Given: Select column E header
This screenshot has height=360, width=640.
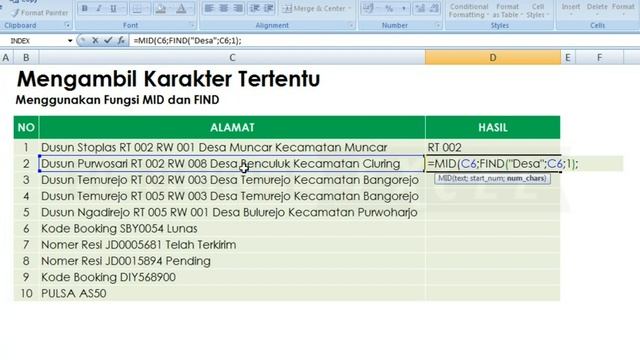Looking at the screenshot, I should [568, 58].
